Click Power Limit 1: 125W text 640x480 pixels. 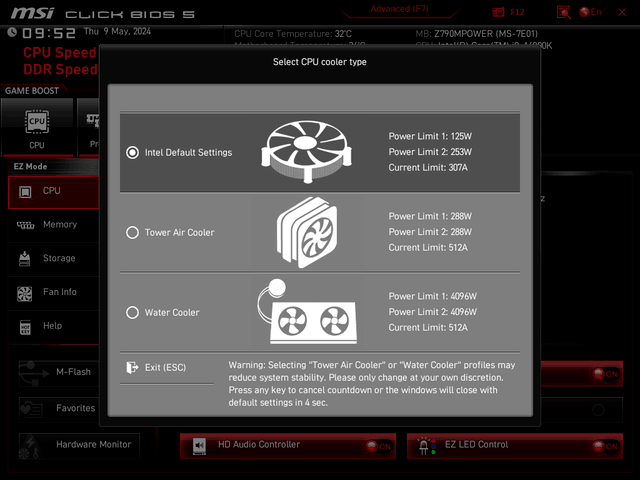coord(430,136)
